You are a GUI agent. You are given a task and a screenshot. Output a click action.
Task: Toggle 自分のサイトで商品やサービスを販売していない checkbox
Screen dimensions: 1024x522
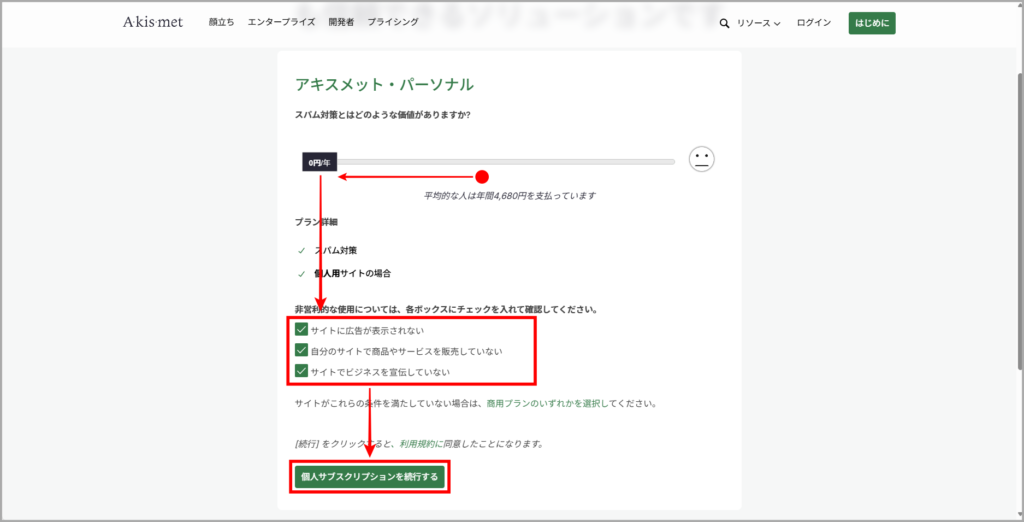click(301, 351)
